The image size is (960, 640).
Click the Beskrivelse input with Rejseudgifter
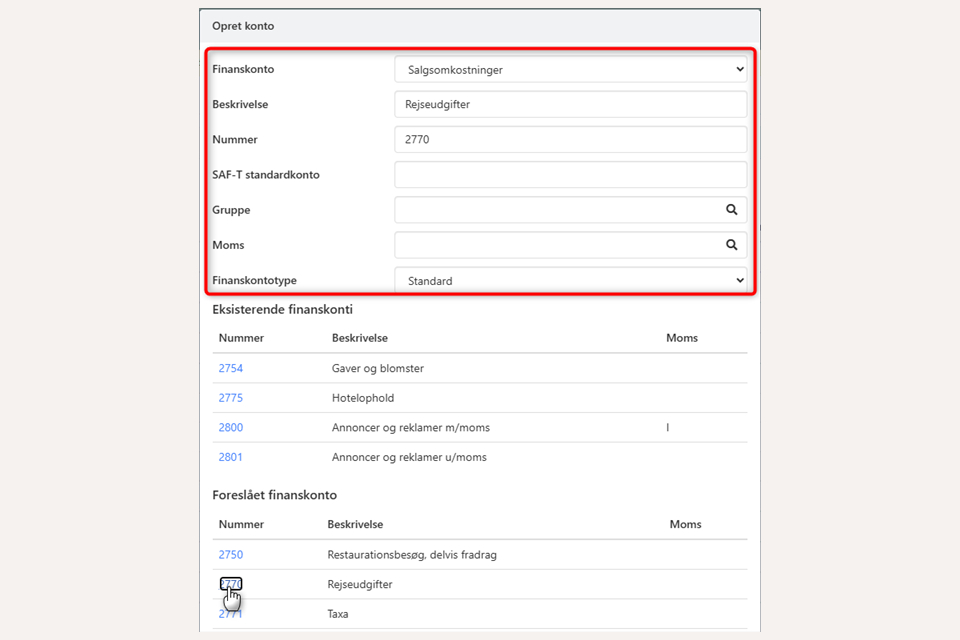pos(570,105)
